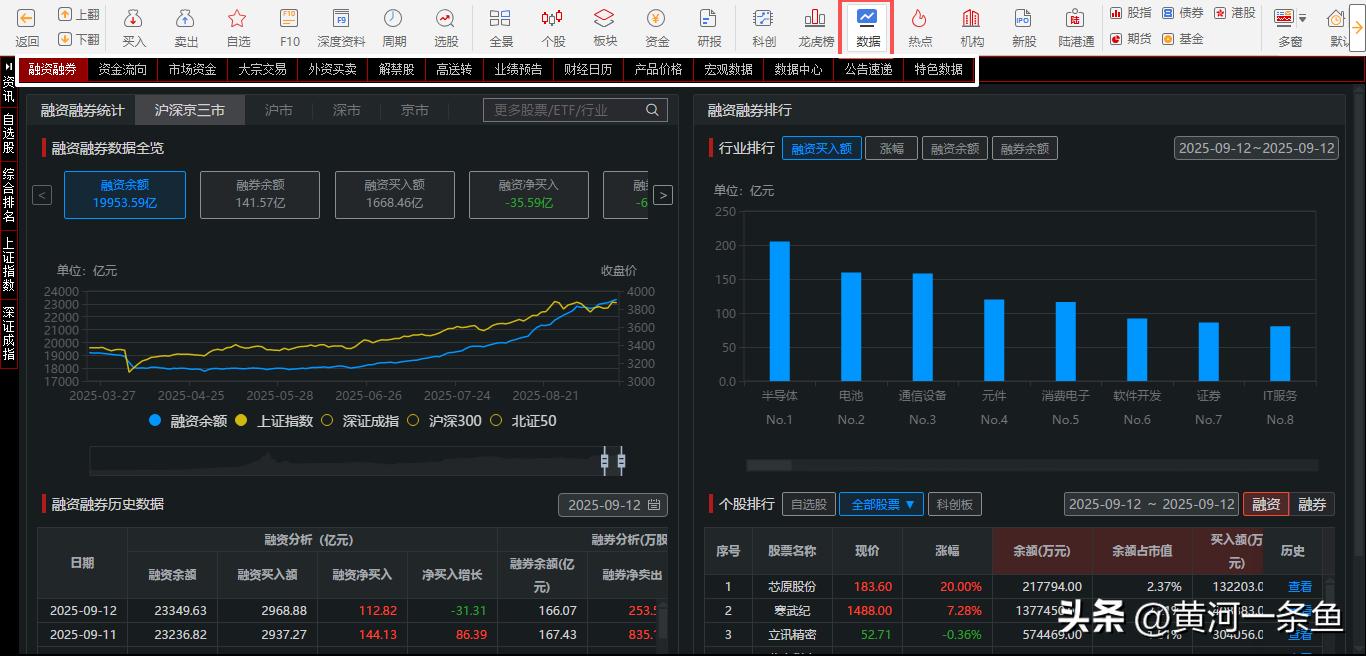
Task: Click the 卖出 sell icon
Action: [186, 26]
